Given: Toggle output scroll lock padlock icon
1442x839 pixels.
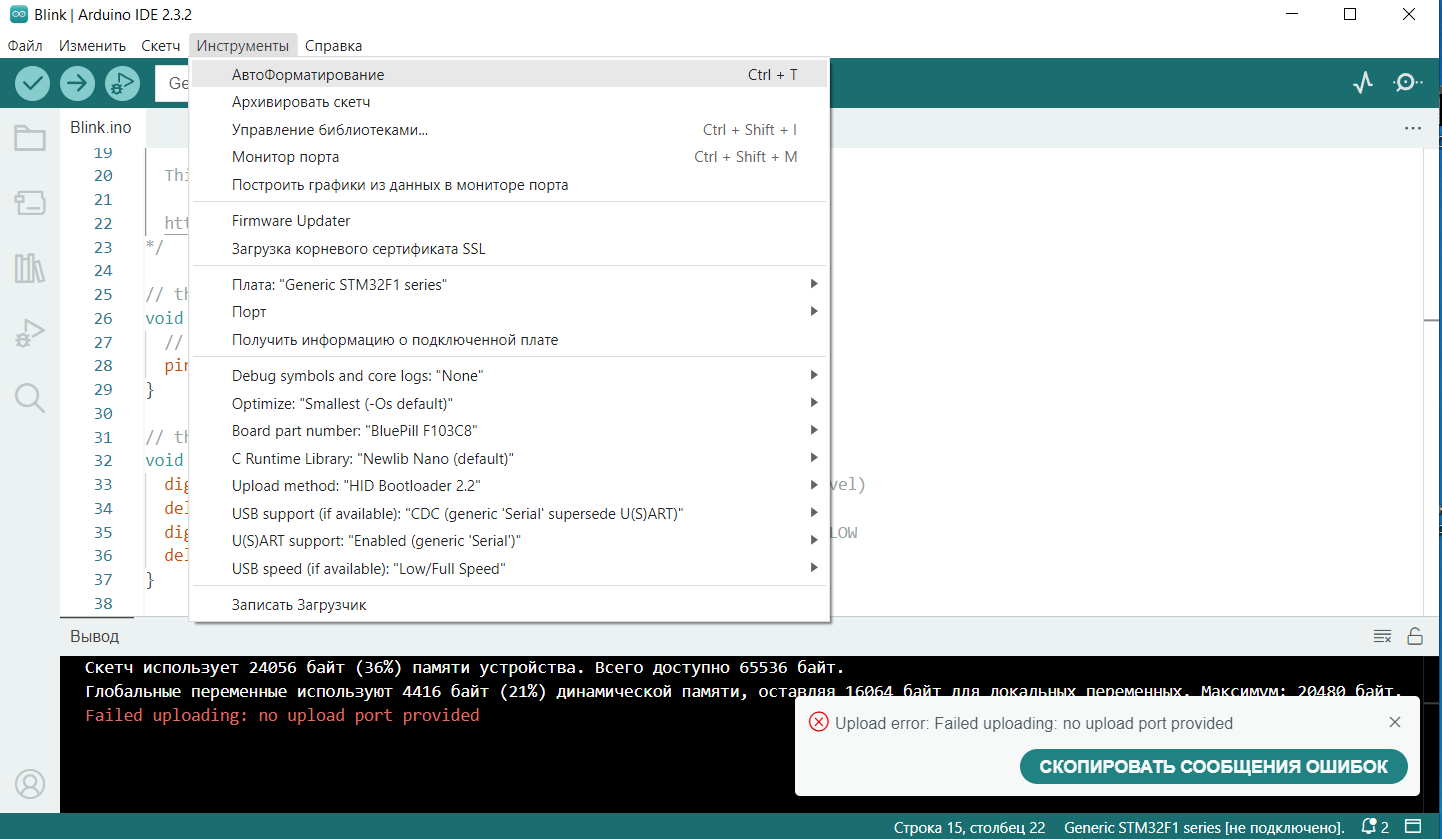Looking at the screenshot, I should click(1415, 636).
